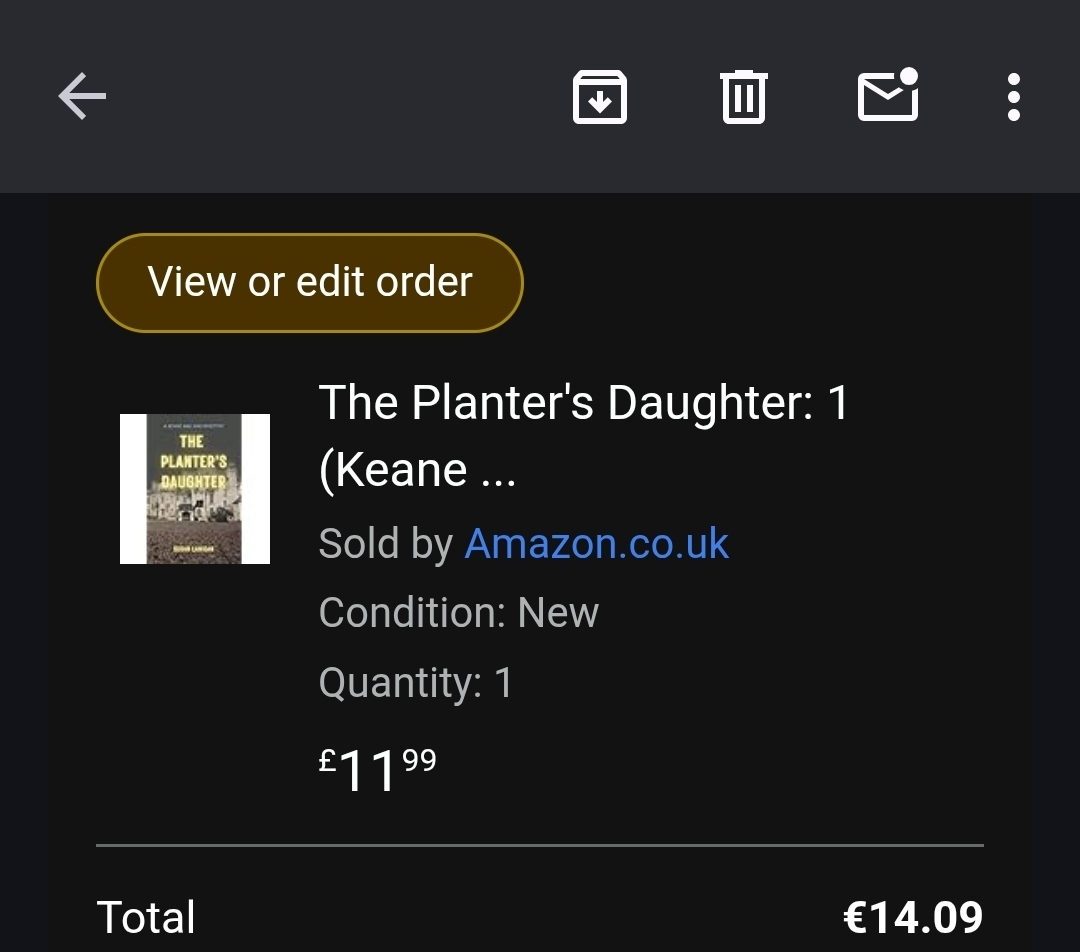This screenshot has width=1080, height=952.
Task: Tap the Quantity: 1 line
Action: point(415,683)
